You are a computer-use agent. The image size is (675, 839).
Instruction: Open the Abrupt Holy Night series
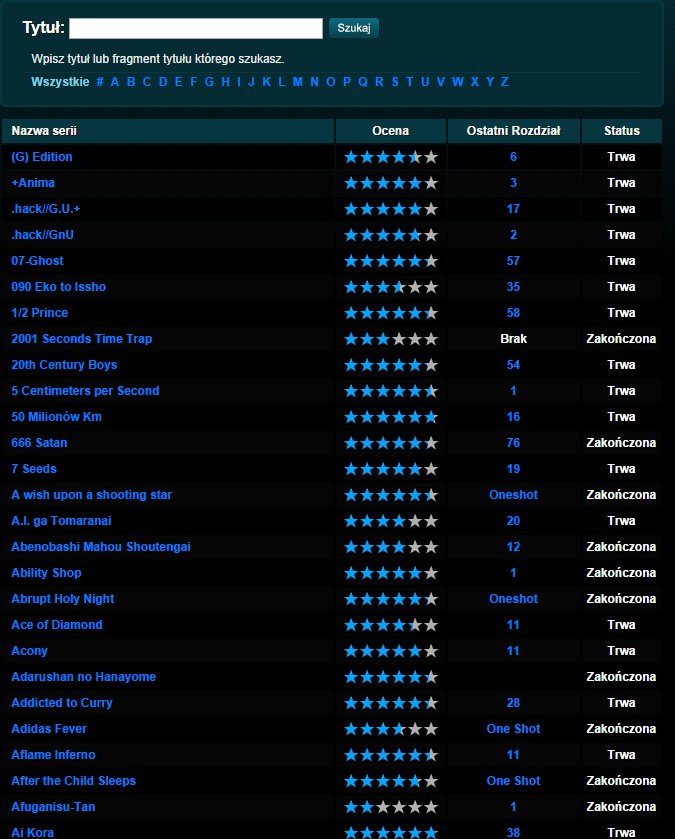click(x=63, y=599)
